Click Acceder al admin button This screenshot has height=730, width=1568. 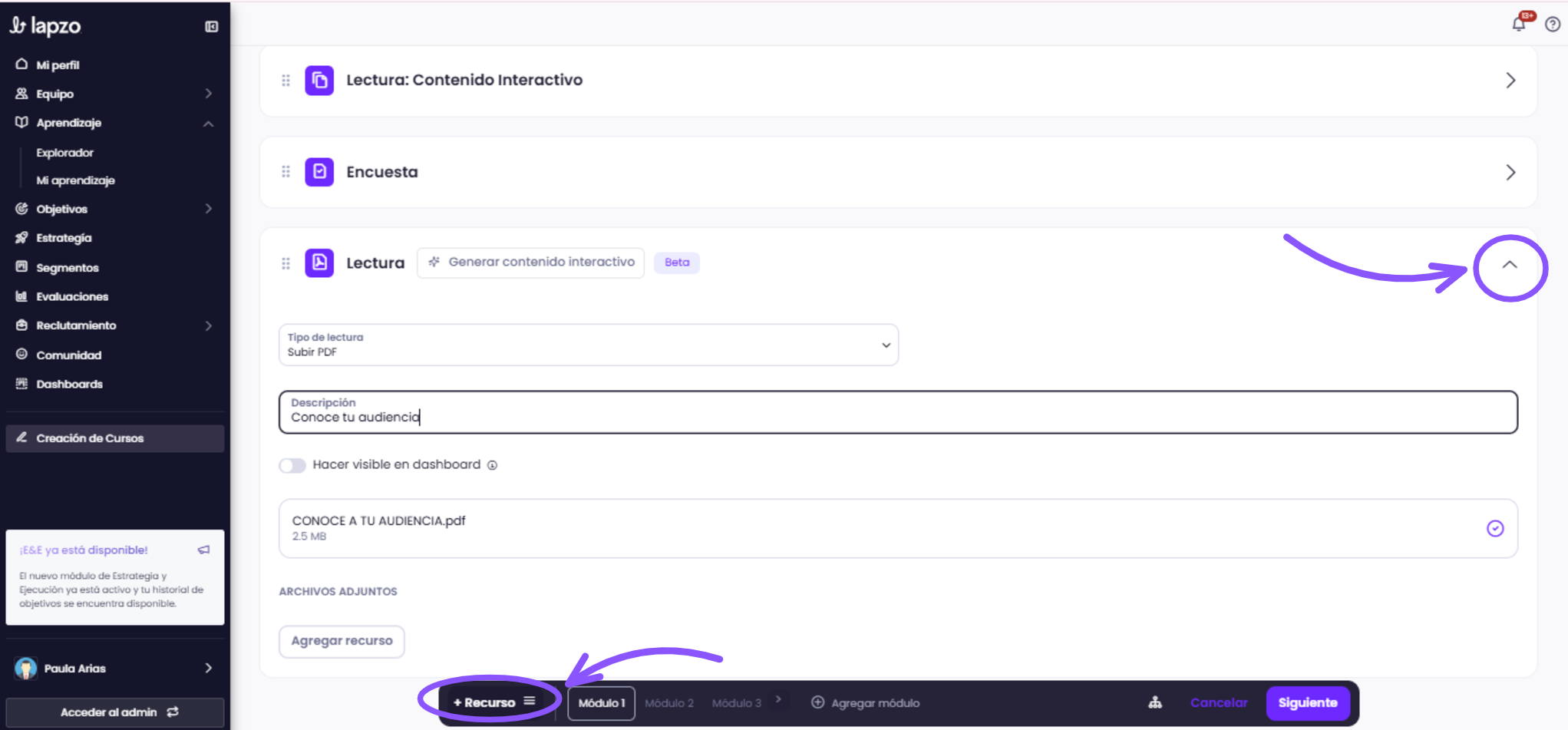click(x=115, y=712)
